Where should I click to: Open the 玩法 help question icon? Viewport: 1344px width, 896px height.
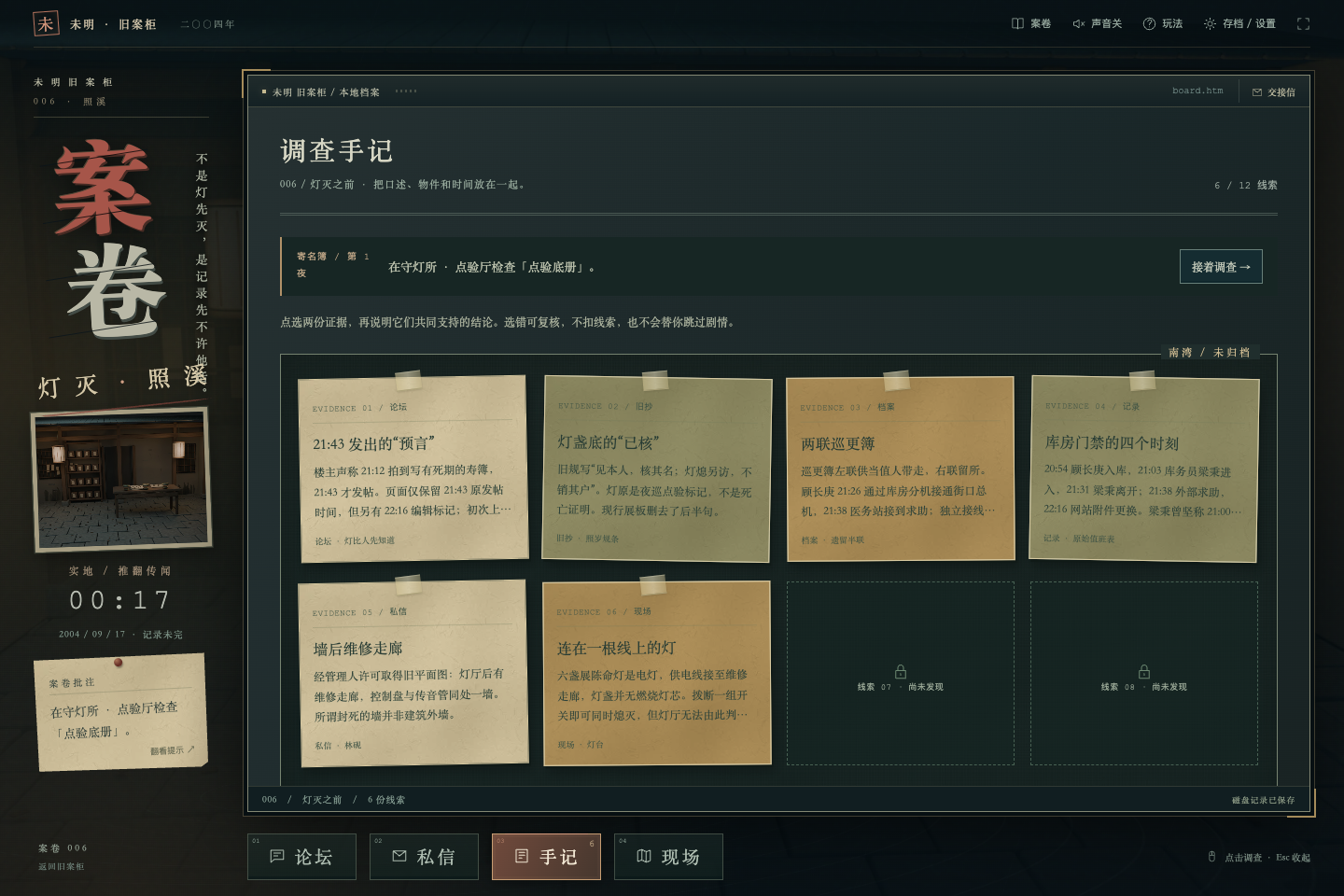(1163, 23)
